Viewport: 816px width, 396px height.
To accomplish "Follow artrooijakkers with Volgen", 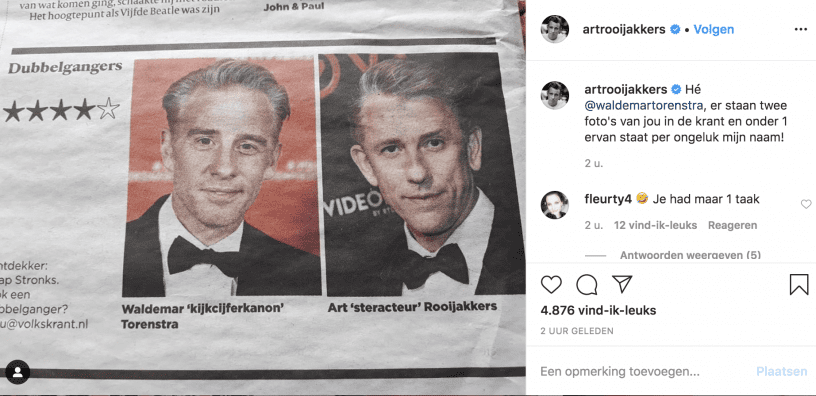I will click(713, 30).
